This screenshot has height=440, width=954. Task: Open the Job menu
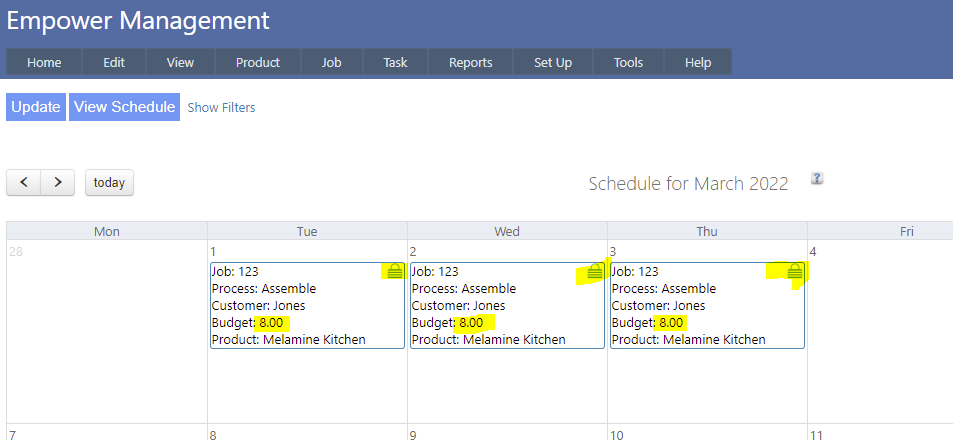point(331,62)
